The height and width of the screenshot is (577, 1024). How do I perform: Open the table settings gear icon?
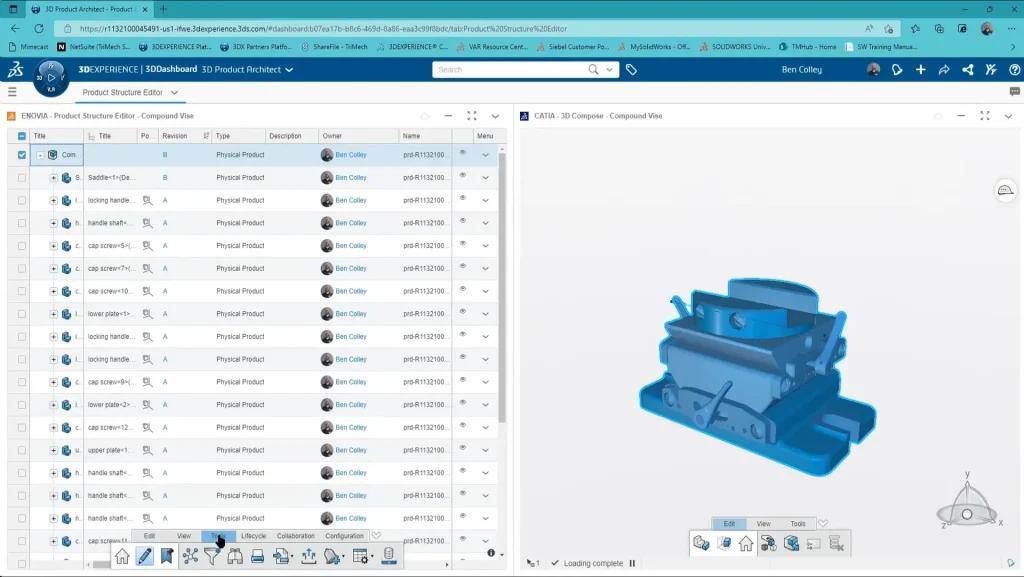pos(360,556)
